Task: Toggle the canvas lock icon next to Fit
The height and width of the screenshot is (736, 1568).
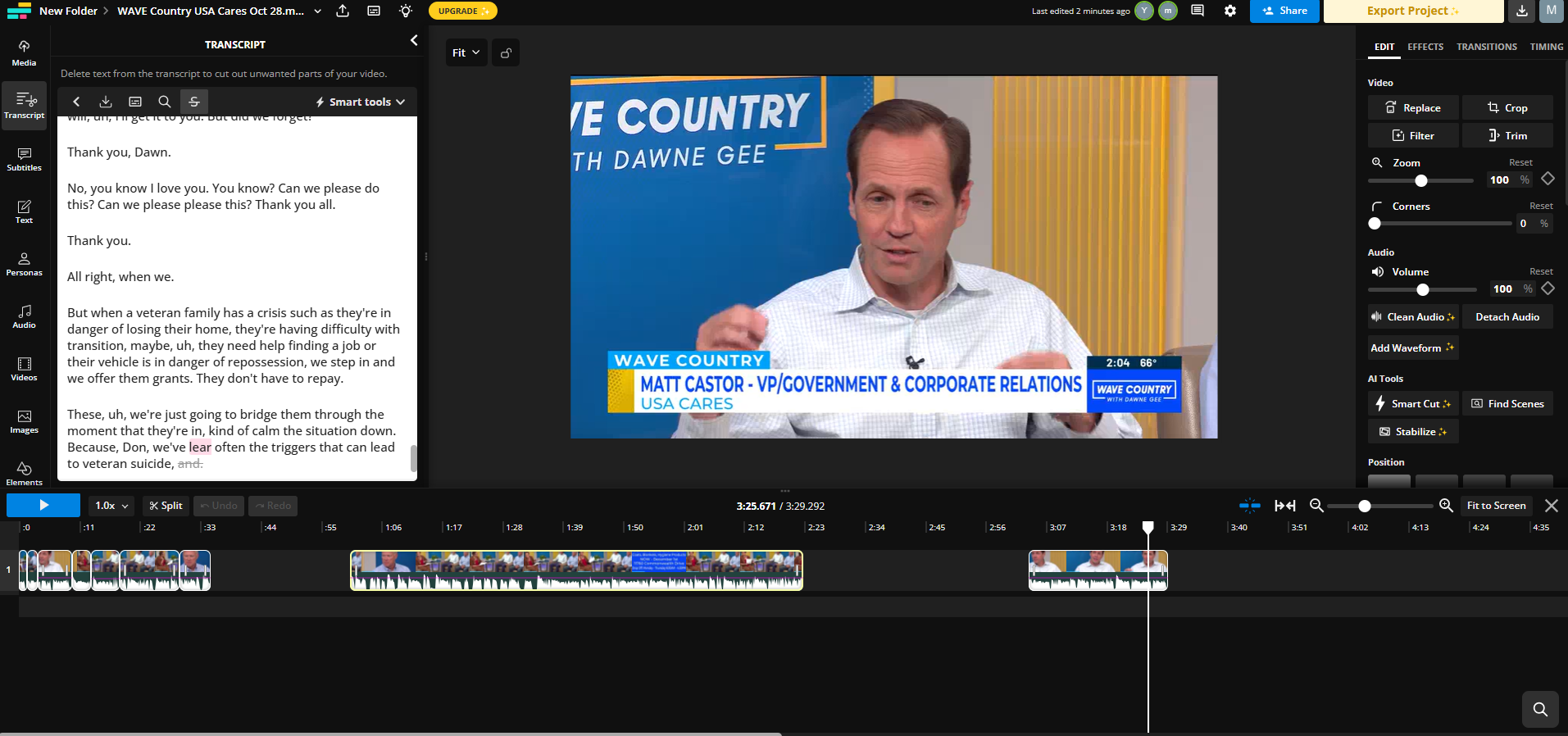Action: [506, 52]
